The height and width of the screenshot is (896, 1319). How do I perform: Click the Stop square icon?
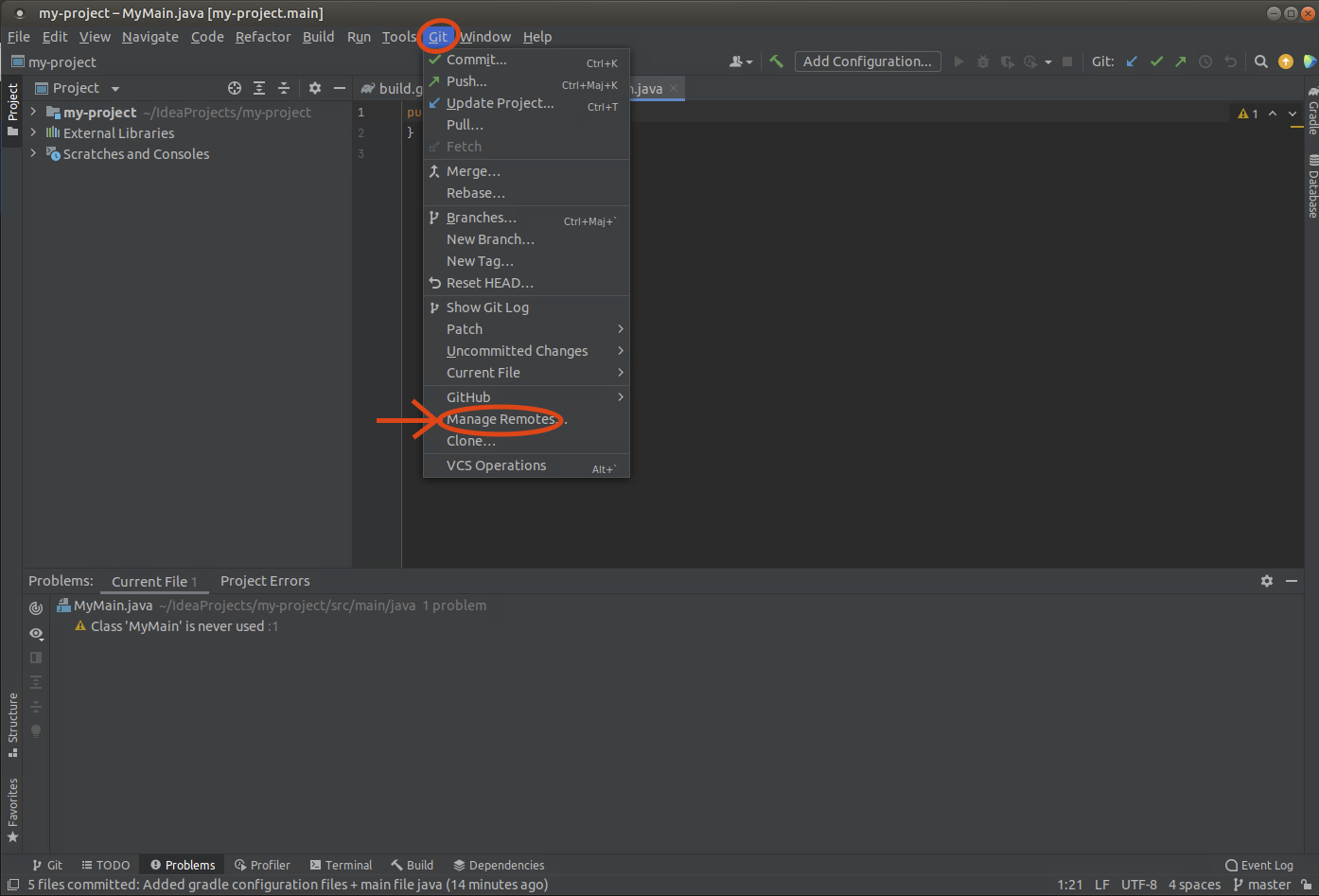pos(1067,61)
